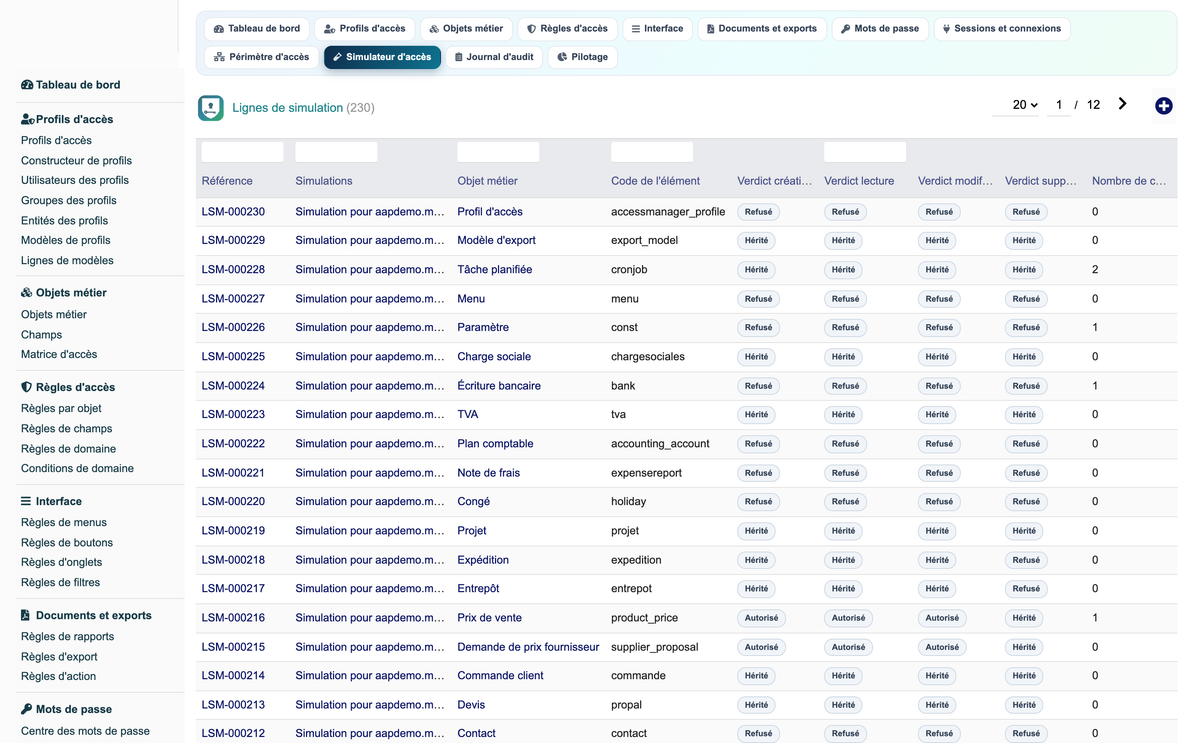Image resolution: width=1200 pixels, height=743 pixels.
Task: Click the Référence filter input
Action: tap(243, 152)
